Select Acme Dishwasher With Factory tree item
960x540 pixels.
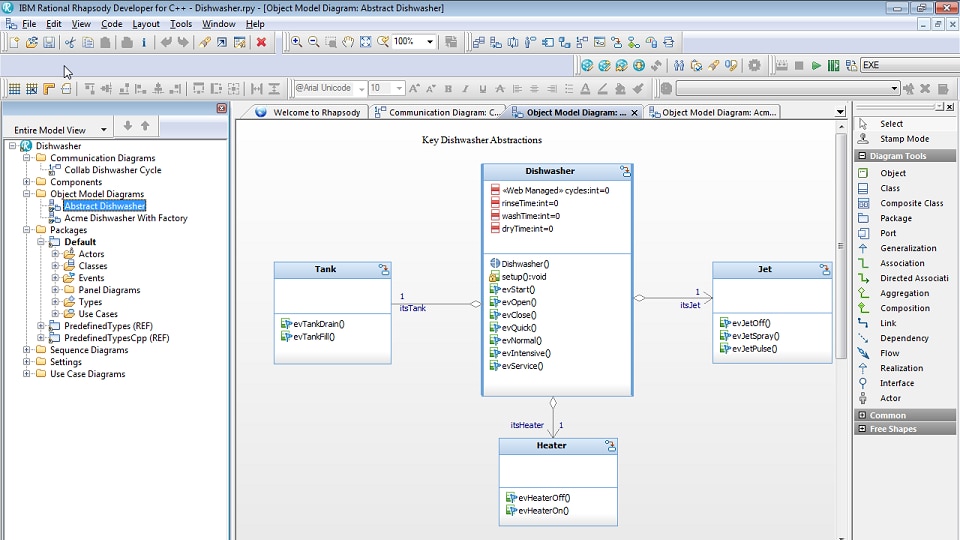[x=126, y=218]
